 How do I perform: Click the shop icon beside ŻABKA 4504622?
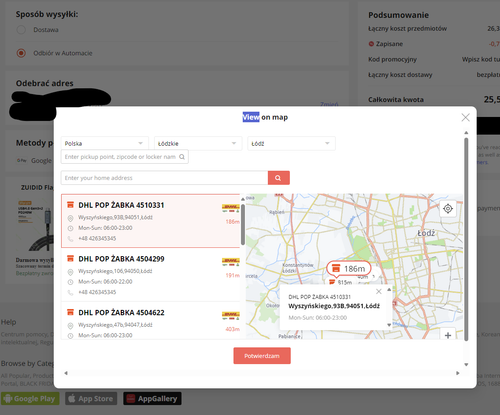click(70, 312)
